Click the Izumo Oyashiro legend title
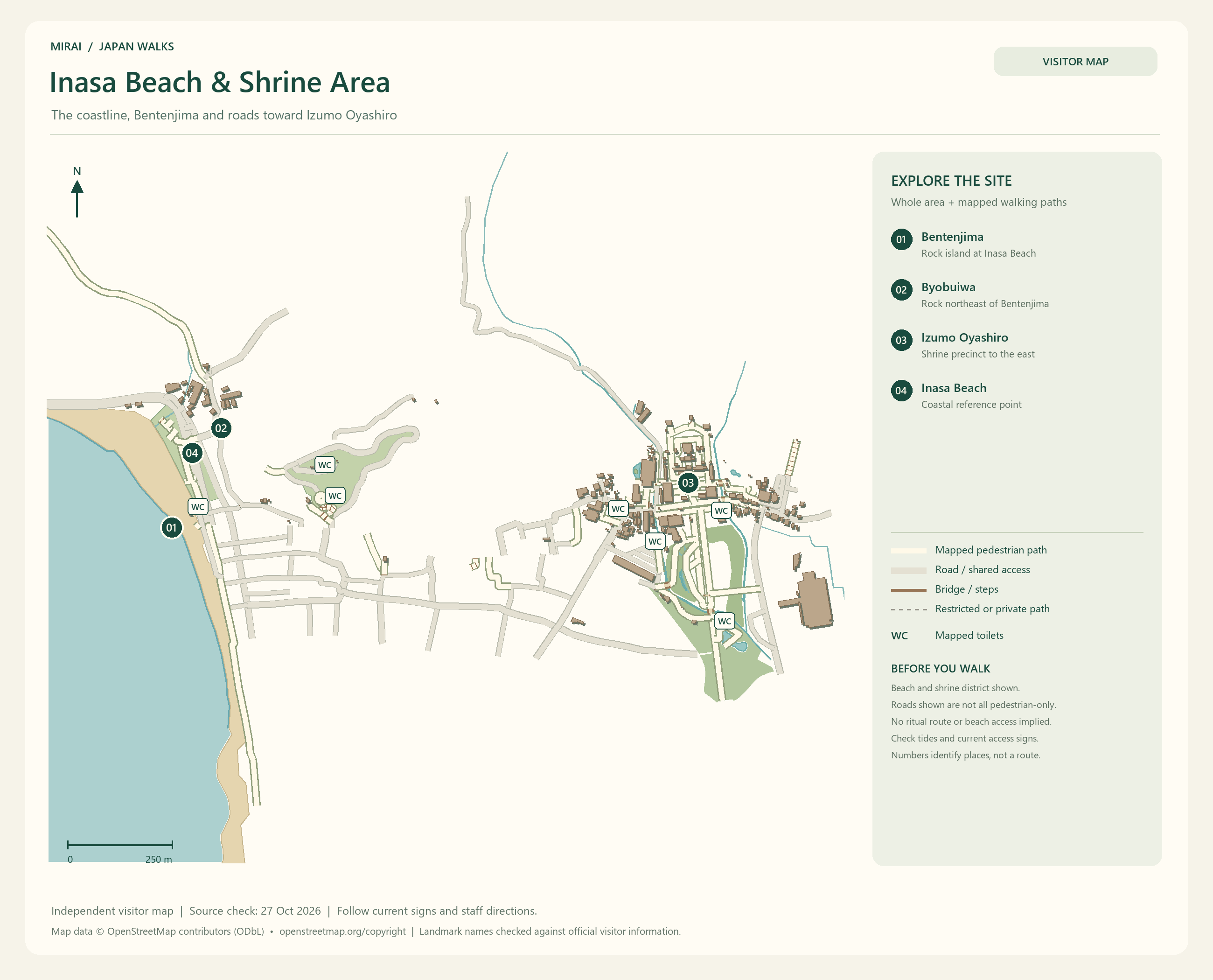 tap(965, 337)
